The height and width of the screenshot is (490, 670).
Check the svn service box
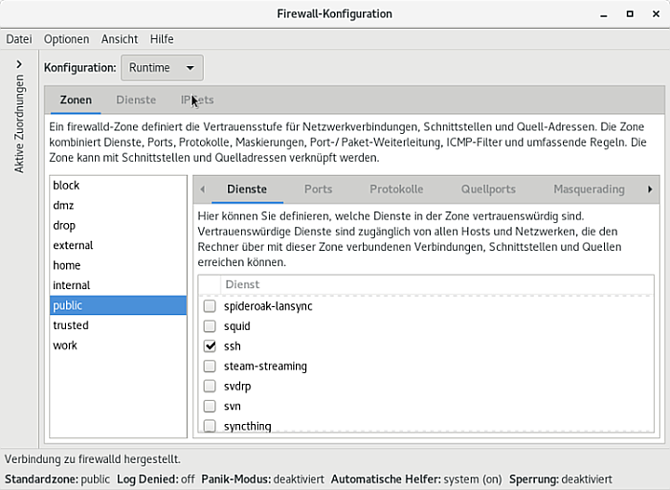210,406
